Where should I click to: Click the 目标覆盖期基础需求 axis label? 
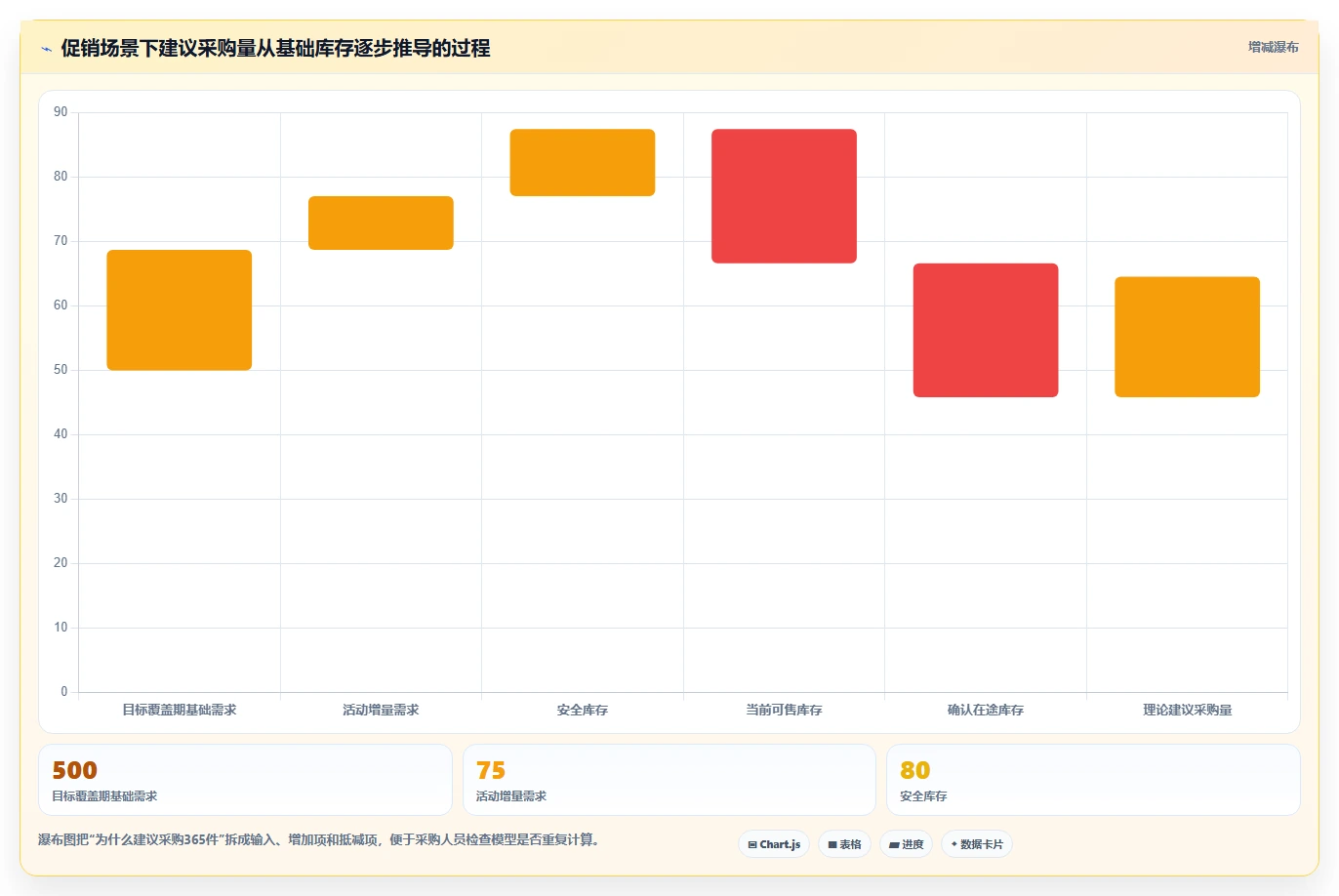tap(180, 710)
